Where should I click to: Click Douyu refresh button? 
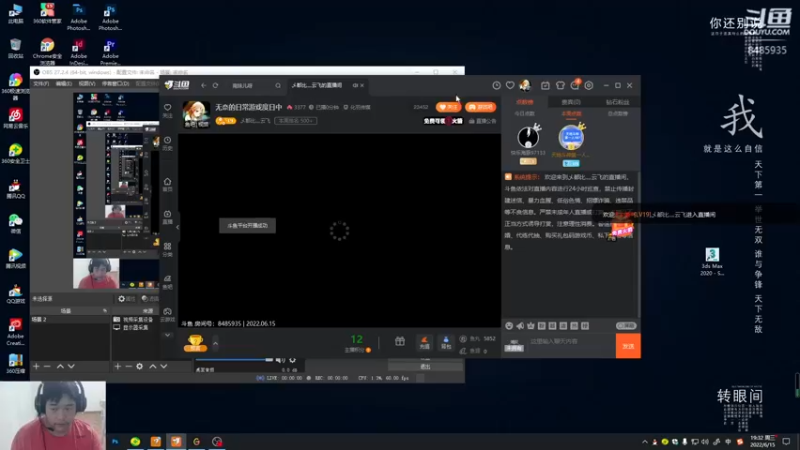pyautogui.click(x=215, y=85)
